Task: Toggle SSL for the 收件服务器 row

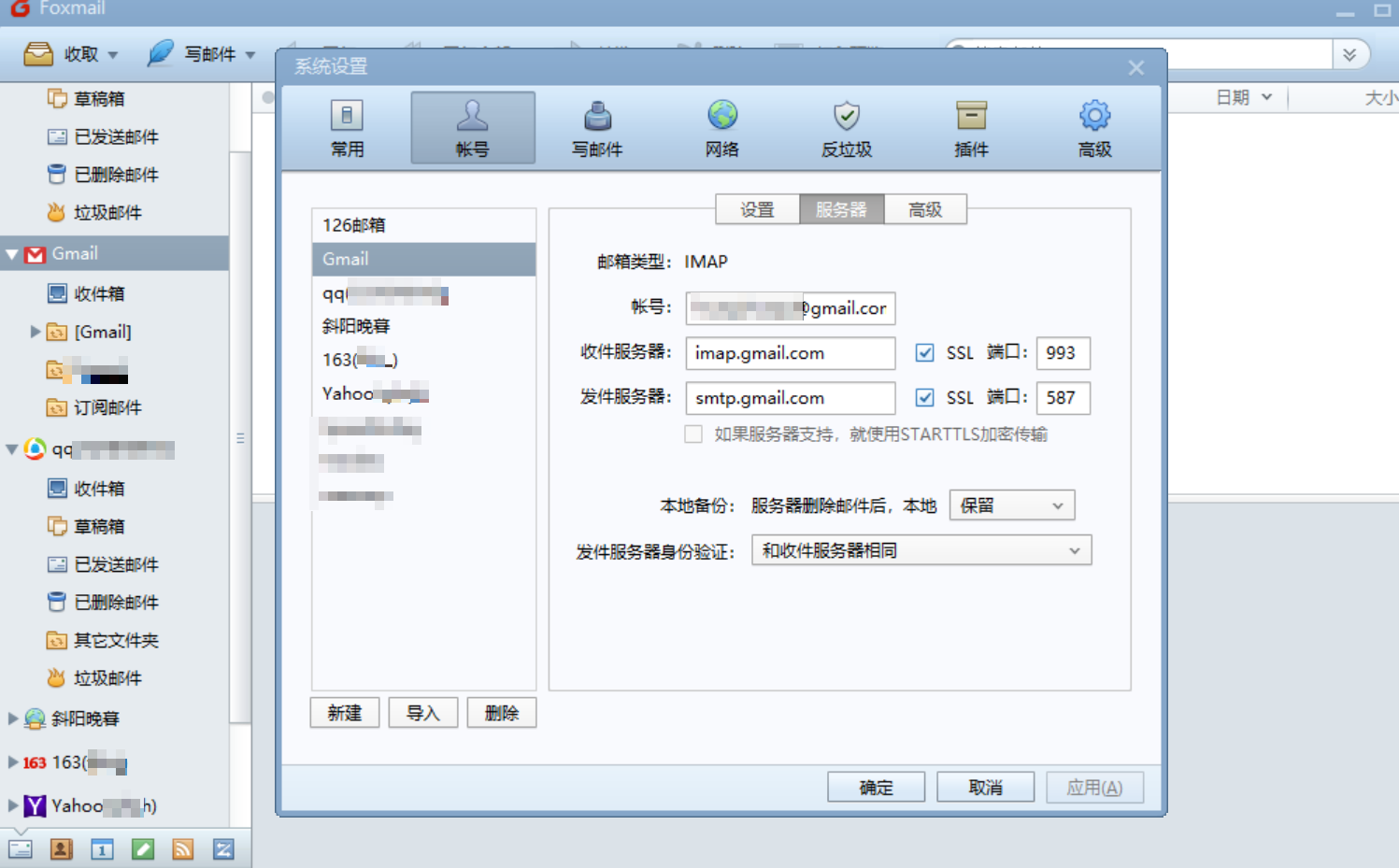Action: [925, 352]
